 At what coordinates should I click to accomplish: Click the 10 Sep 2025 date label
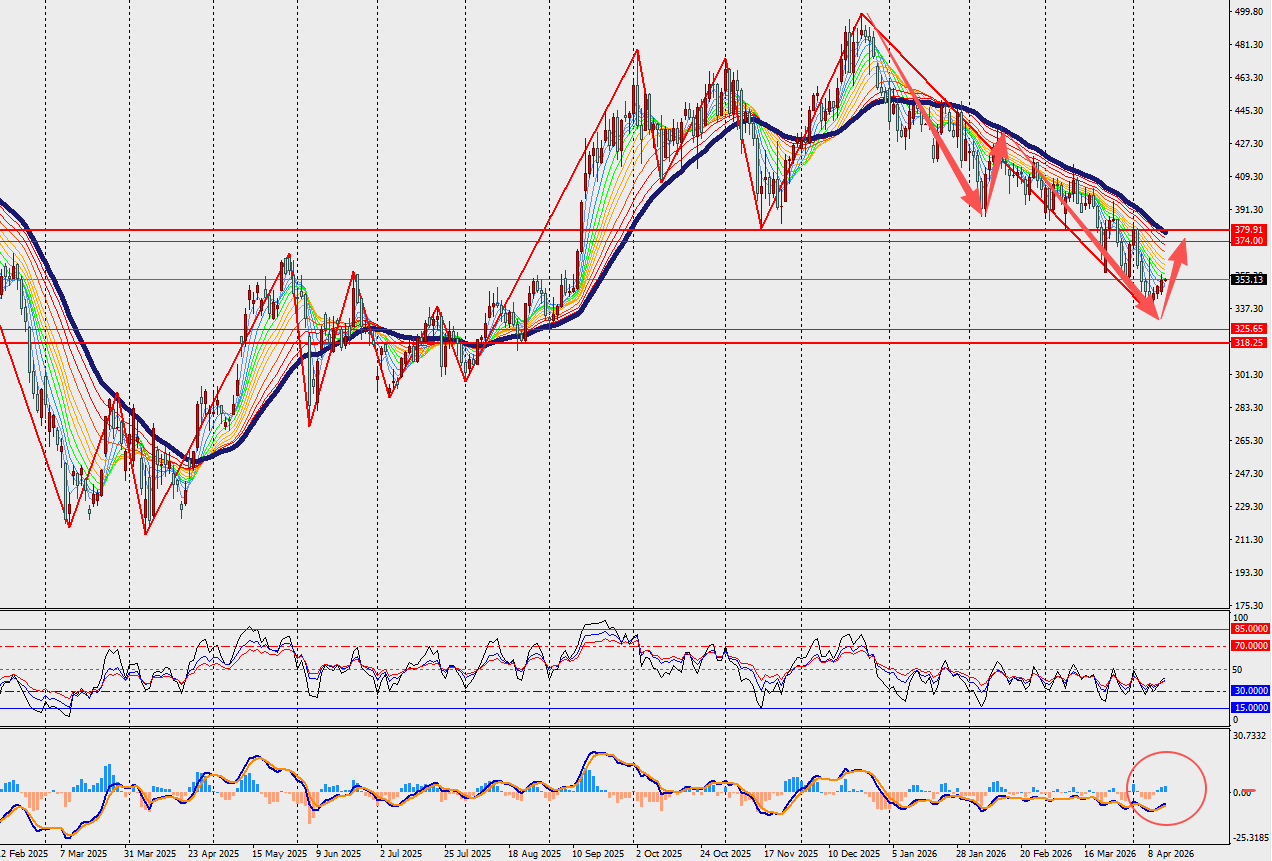[x=596, y=854]
